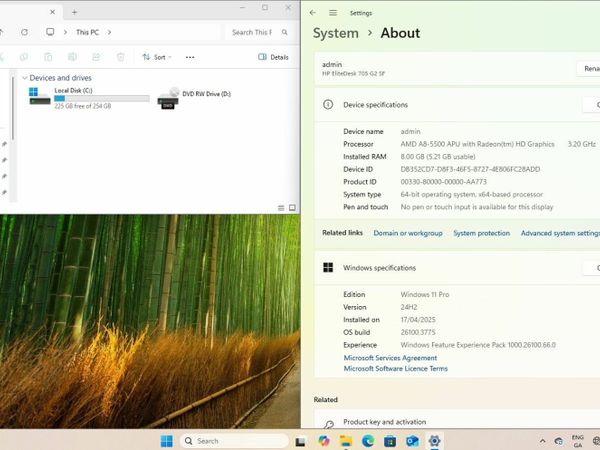Open a new tab in File Explorer

pyautogui.click(x=75, y=12)
